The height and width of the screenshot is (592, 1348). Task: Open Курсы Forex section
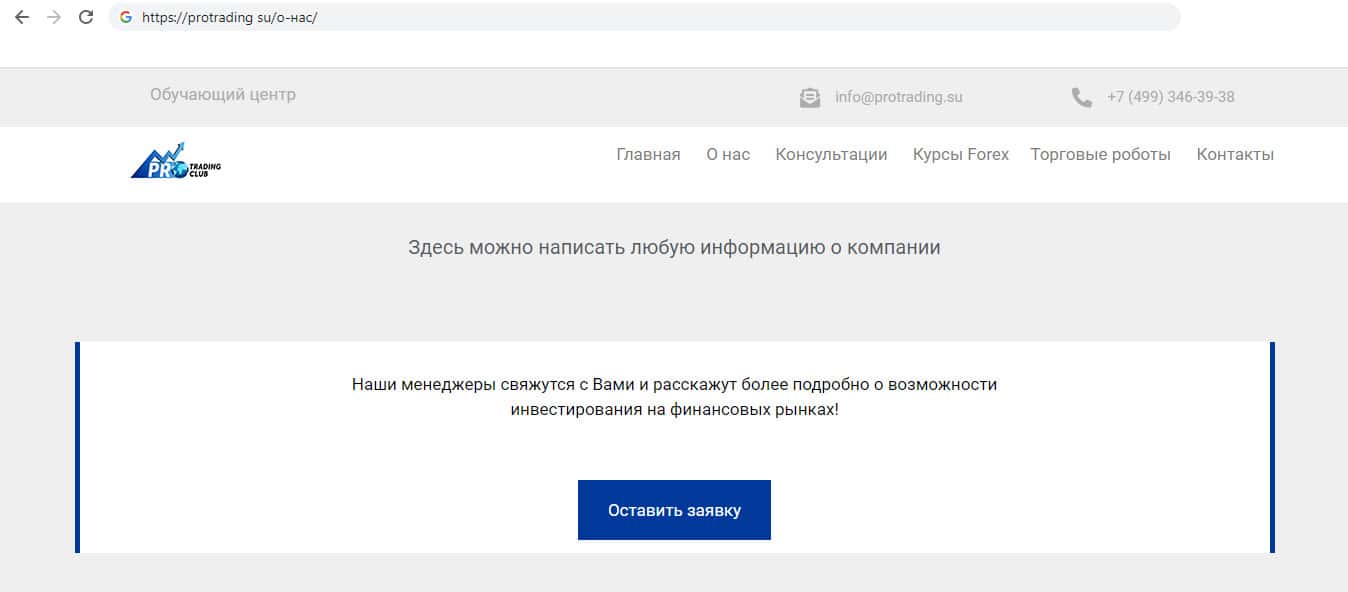coord(960,155)
